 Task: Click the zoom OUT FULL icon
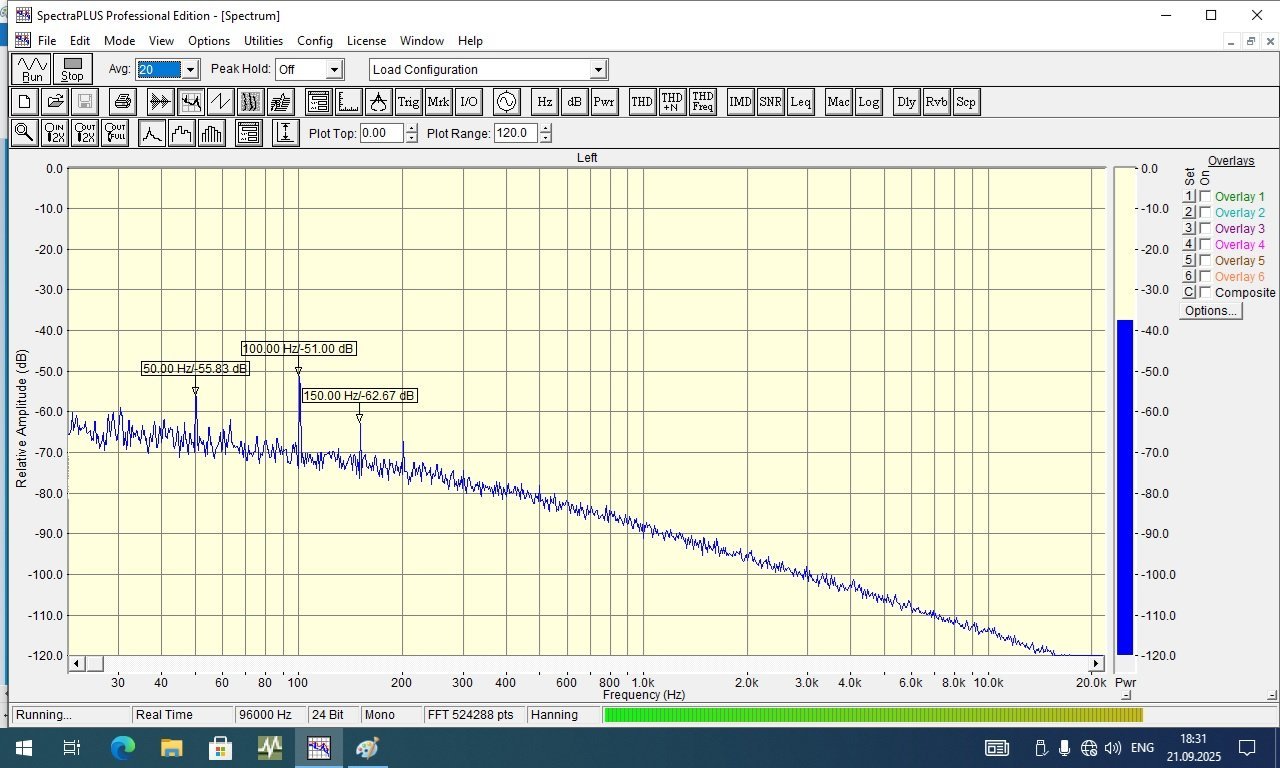pyautogui.click(x=115, y=133)
